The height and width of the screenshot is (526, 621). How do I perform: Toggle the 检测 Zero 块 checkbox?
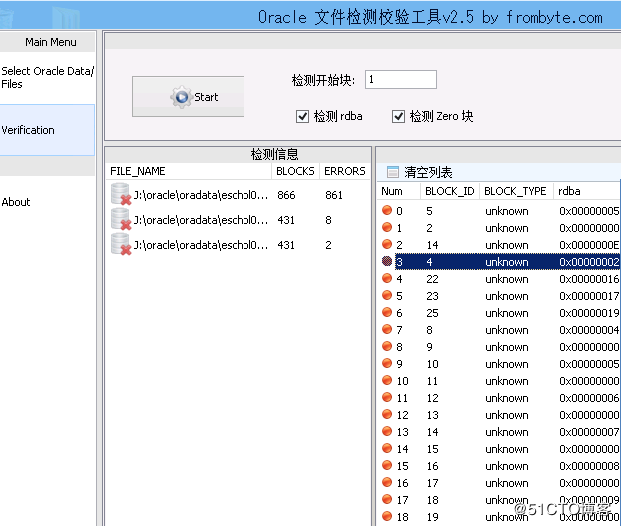click(398, 116)
